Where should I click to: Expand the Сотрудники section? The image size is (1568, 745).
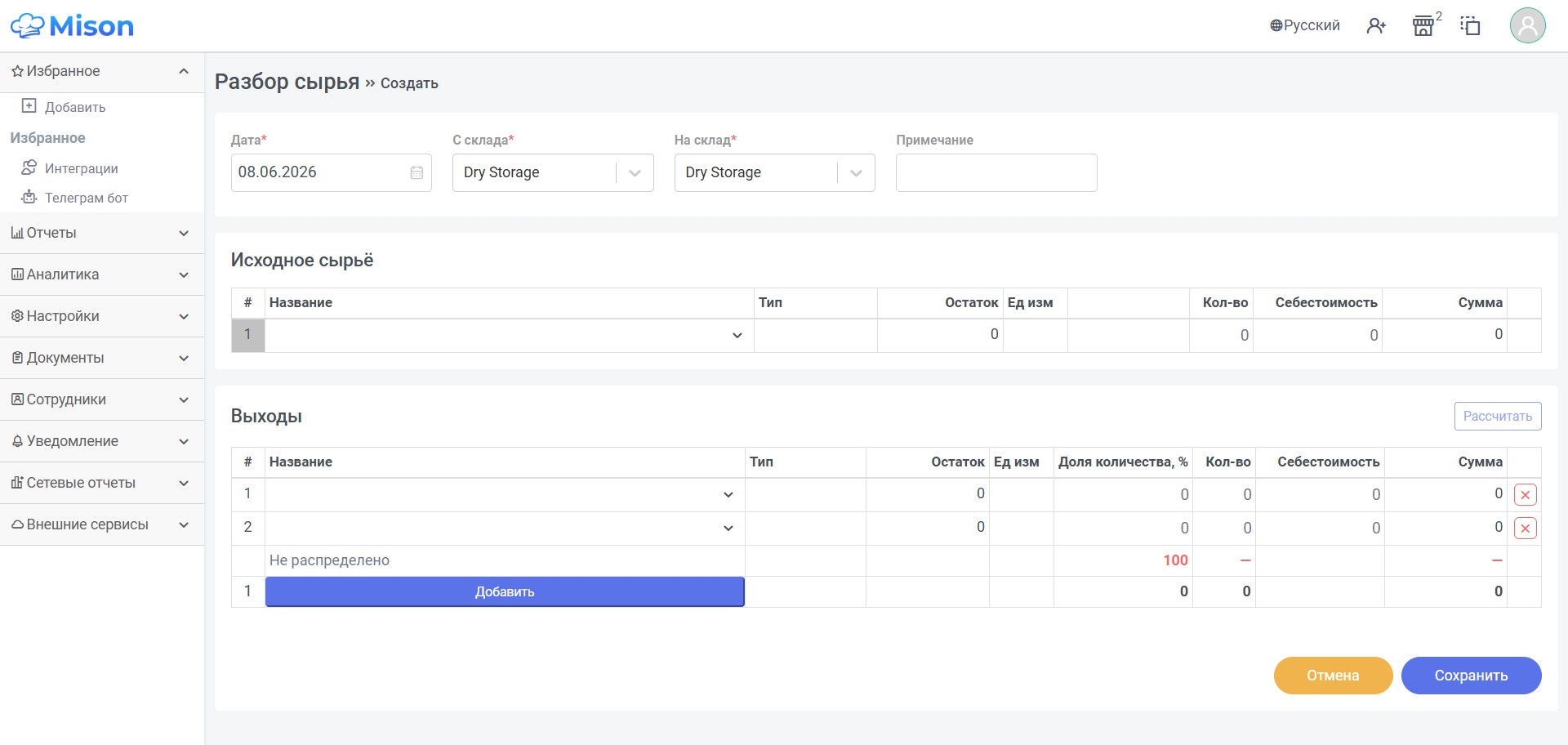(x=102, y=399)
